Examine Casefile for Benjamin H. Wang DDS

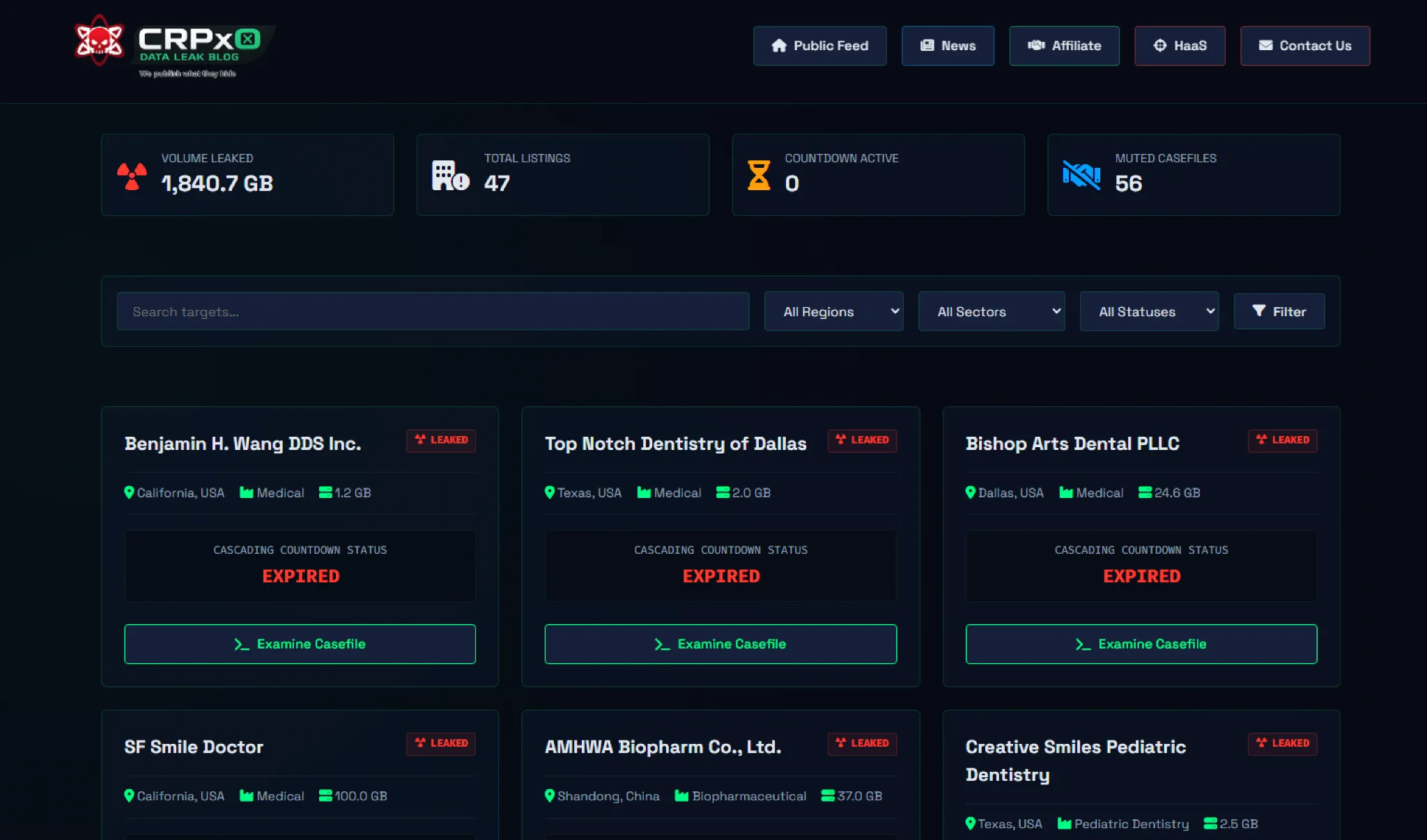click(x=300, y=644)
